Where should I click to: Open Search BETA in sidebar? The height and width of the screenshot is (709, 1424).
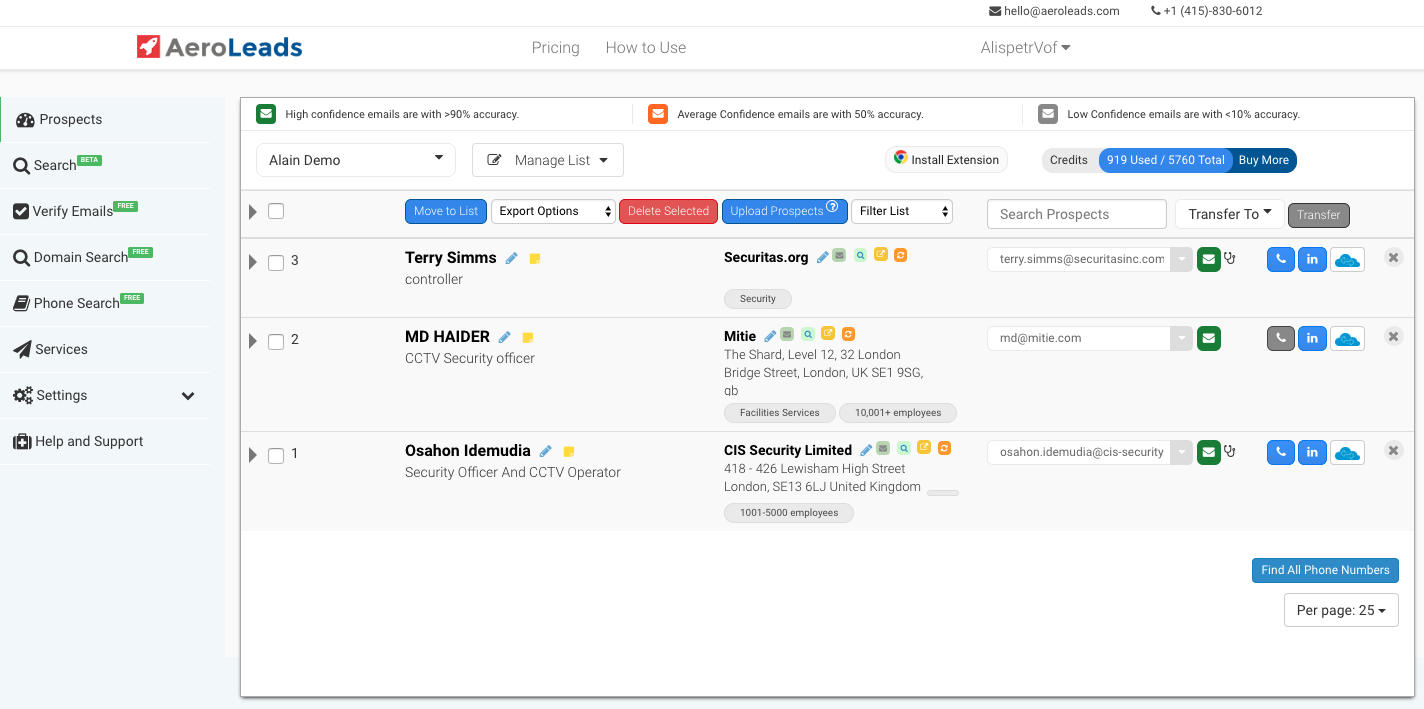(105, 165)
